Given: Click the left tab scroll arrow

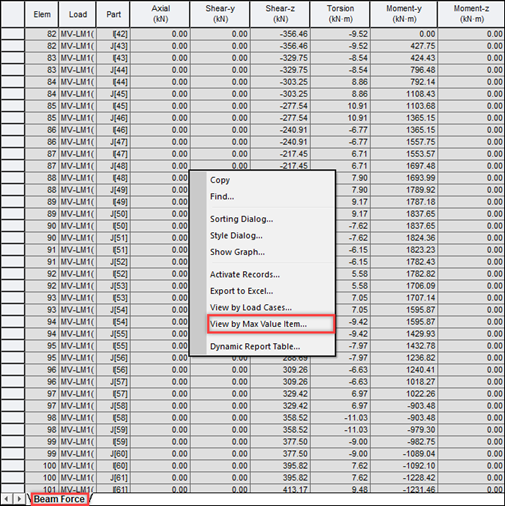Looking at the screenshot, I should tap(7, 499).
